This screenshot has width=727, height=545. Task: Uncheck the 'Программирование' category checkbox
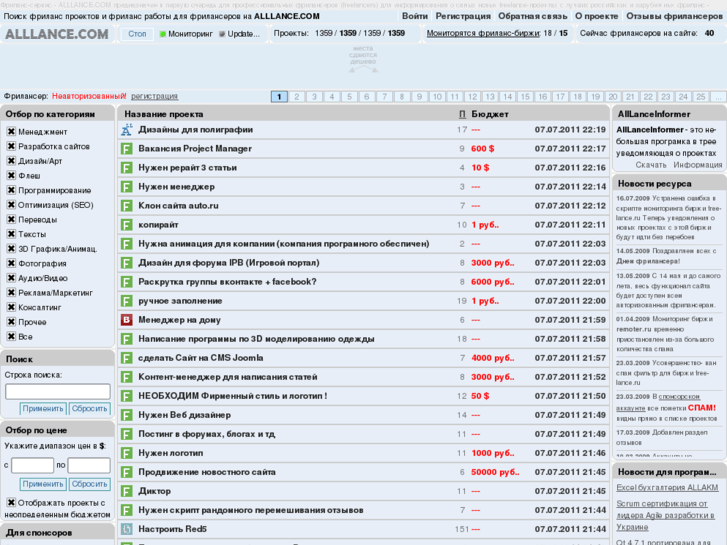[12, 190]
